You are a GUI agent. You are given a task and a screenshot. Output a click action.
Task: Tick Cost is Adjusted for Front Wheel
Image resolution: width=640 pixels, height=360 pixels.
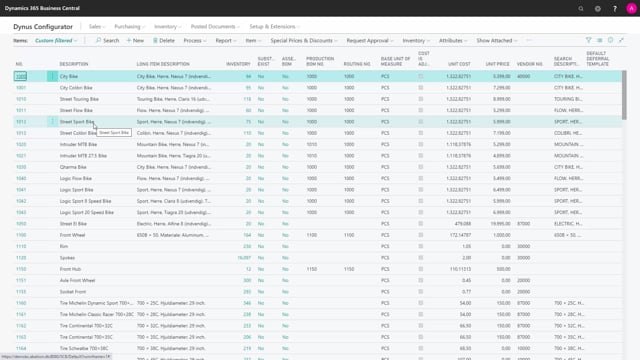pyautogui.click(x=421, y=235)
